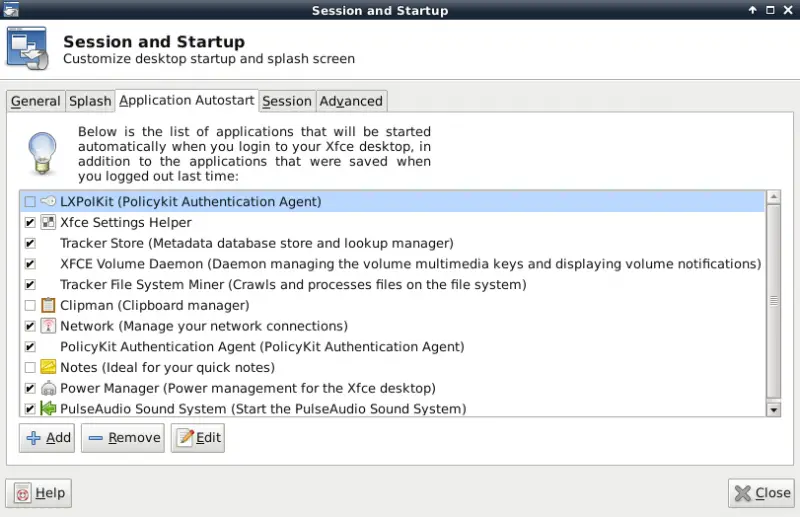Screen dimensions: 800x517
Task: Disable the Tracker Store autostart checkbox
Action: (30, 243)
